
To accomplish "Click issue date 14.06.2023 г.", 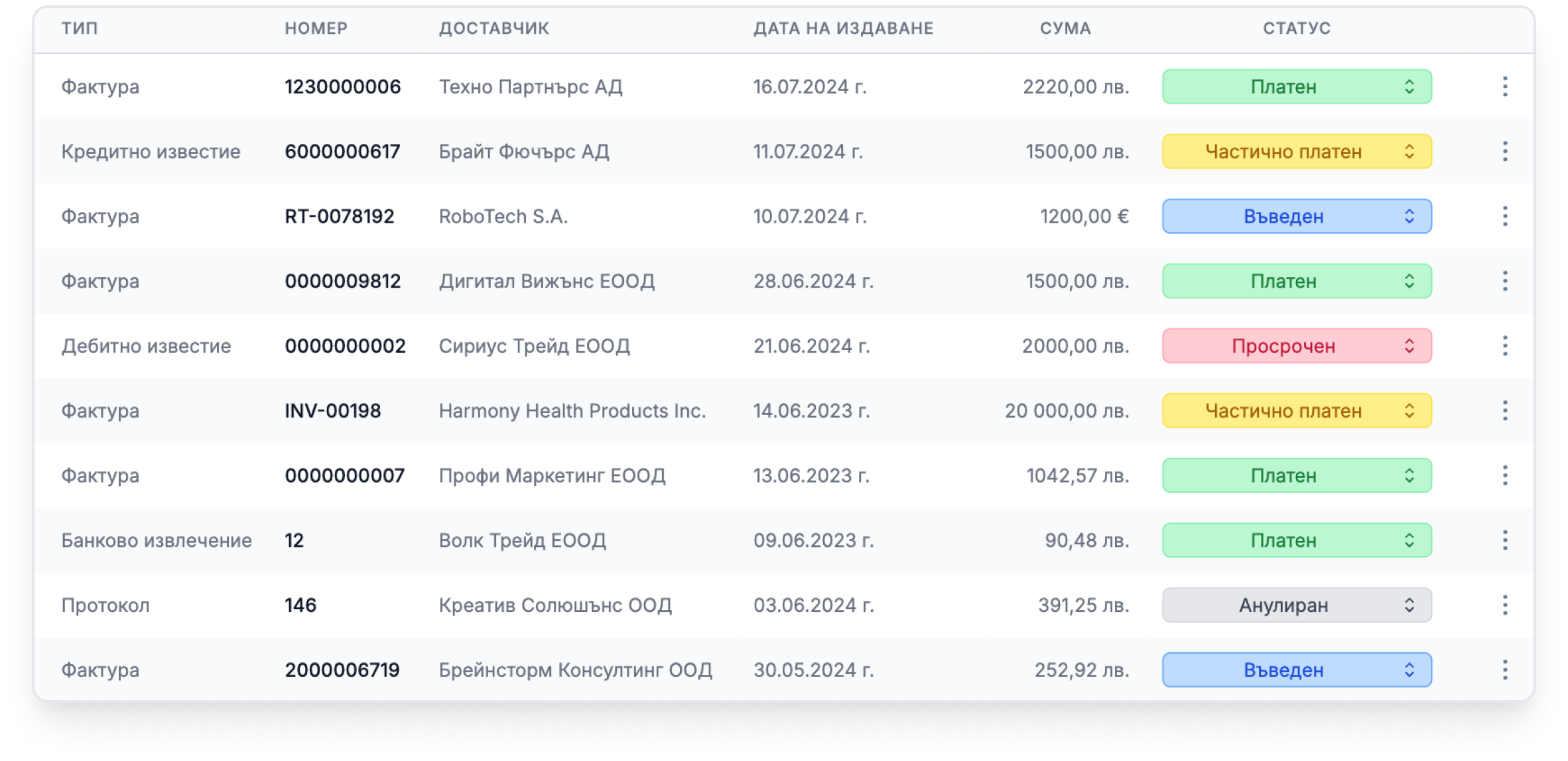I will [811, 411].
